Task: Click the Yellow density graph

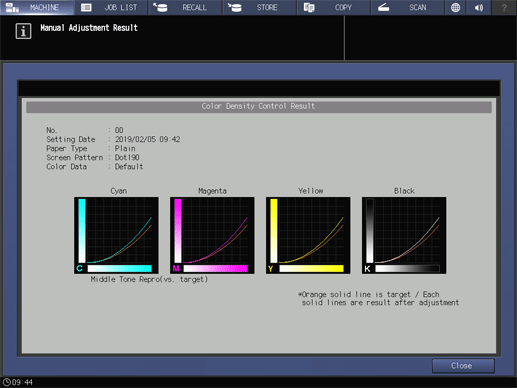Action: (308, 235)
